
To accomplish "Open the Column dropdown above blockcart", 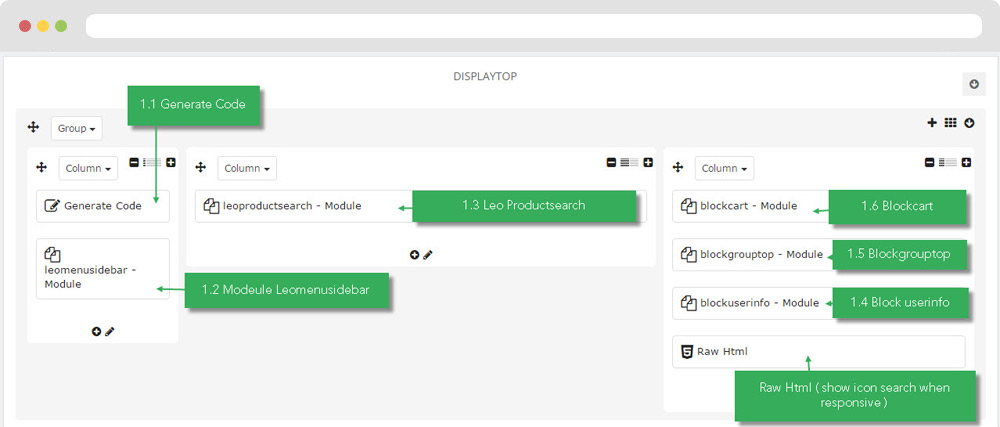I will click(724, 168).
